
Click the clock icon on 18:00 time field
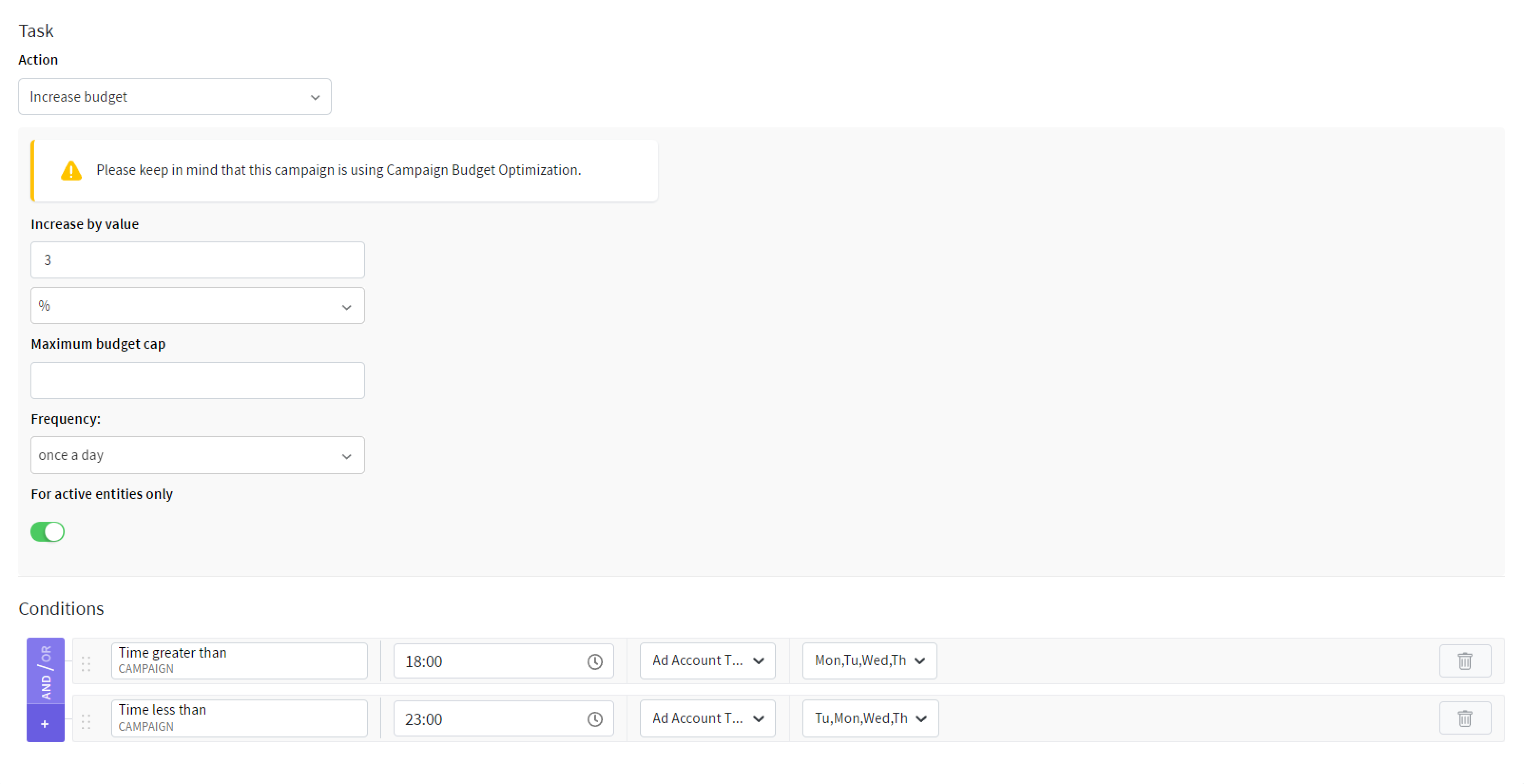point(597,660)
